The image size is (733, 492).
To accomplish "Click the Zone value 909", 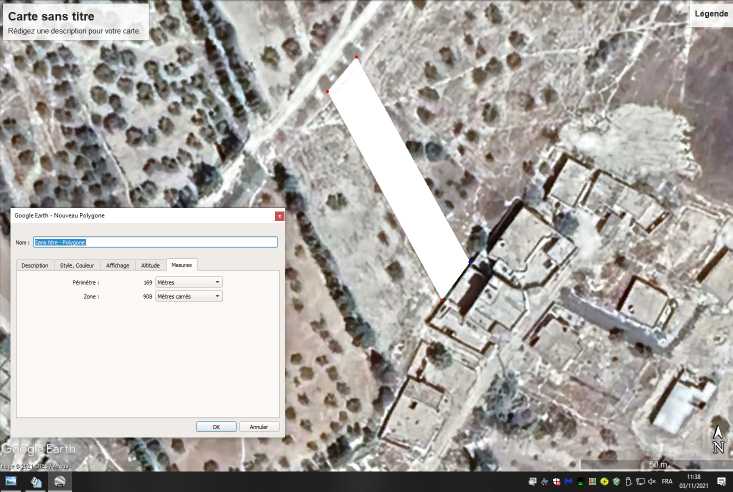I will tap(148, 297).
